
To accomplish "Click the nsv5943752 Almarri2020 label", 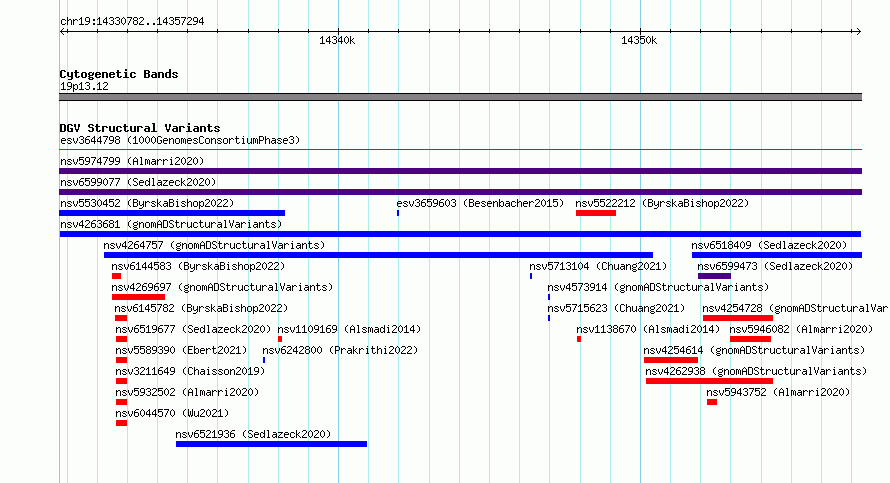I will 778,392.
